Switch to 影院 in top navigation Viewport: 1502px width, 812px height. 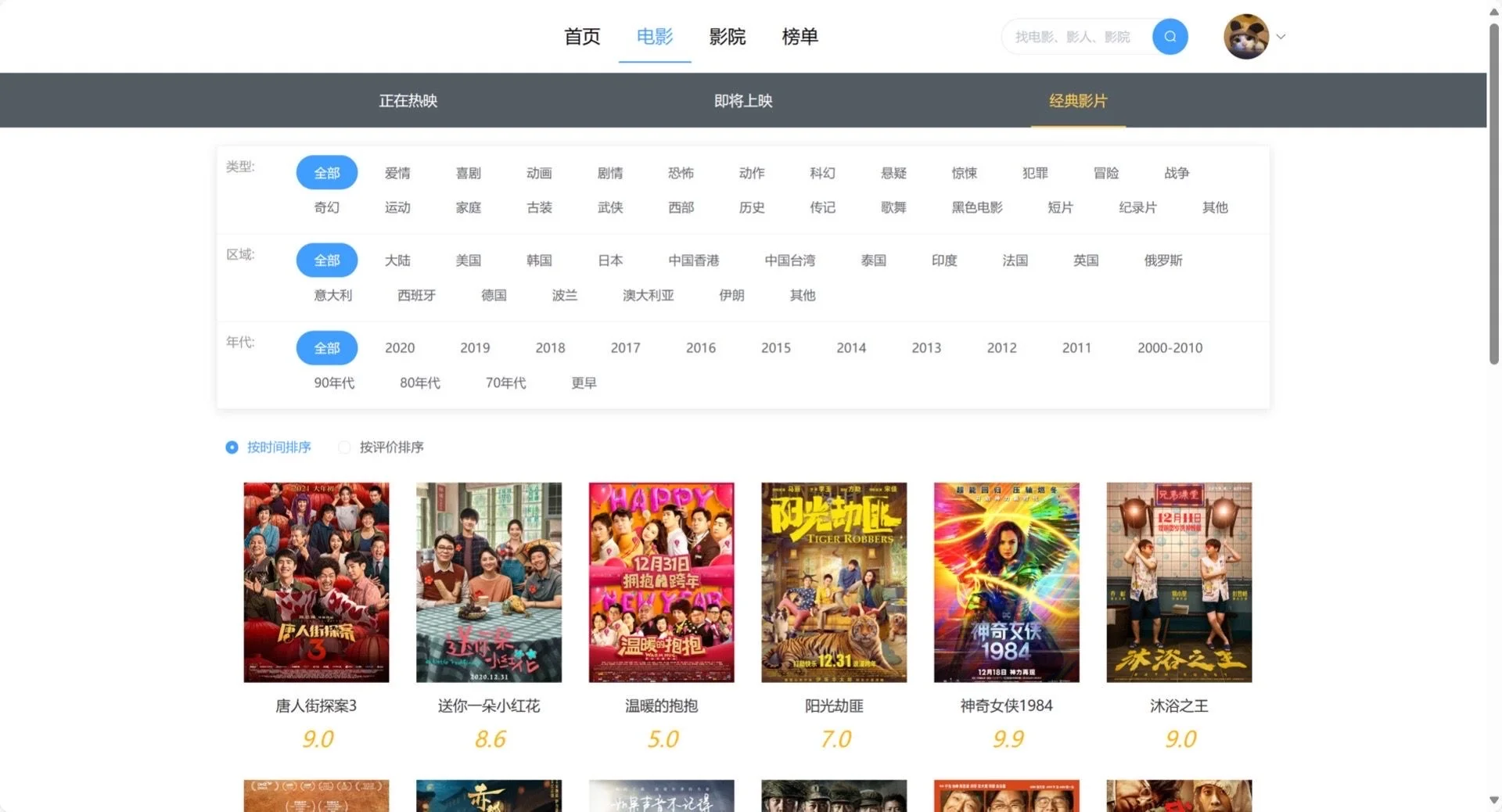tap(728, 37)
